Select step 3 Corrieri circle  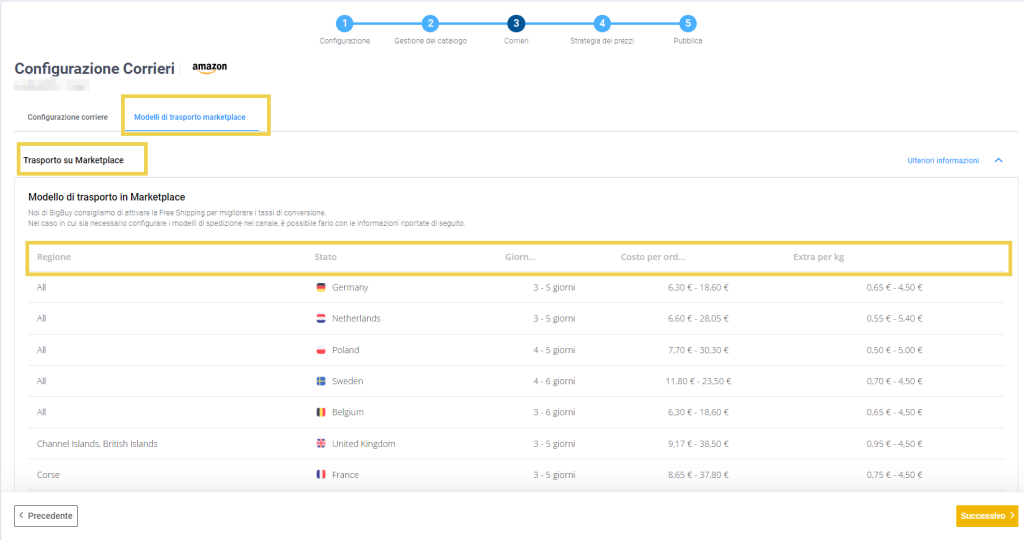[516, 23]
